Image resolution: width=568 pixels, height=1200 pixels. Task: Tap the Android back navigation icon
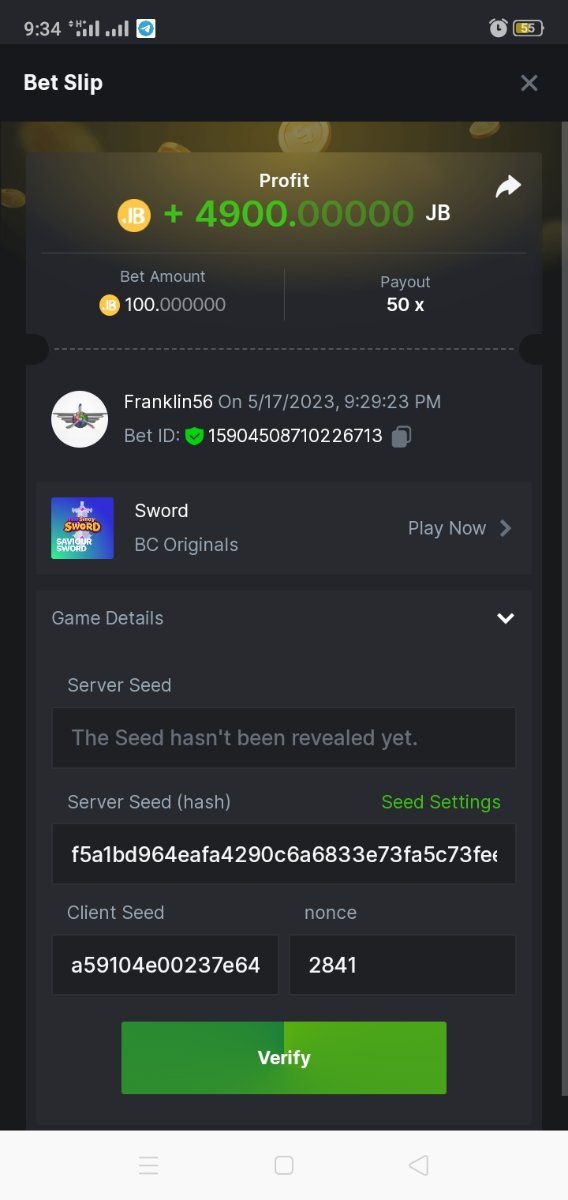point(419,1165)
